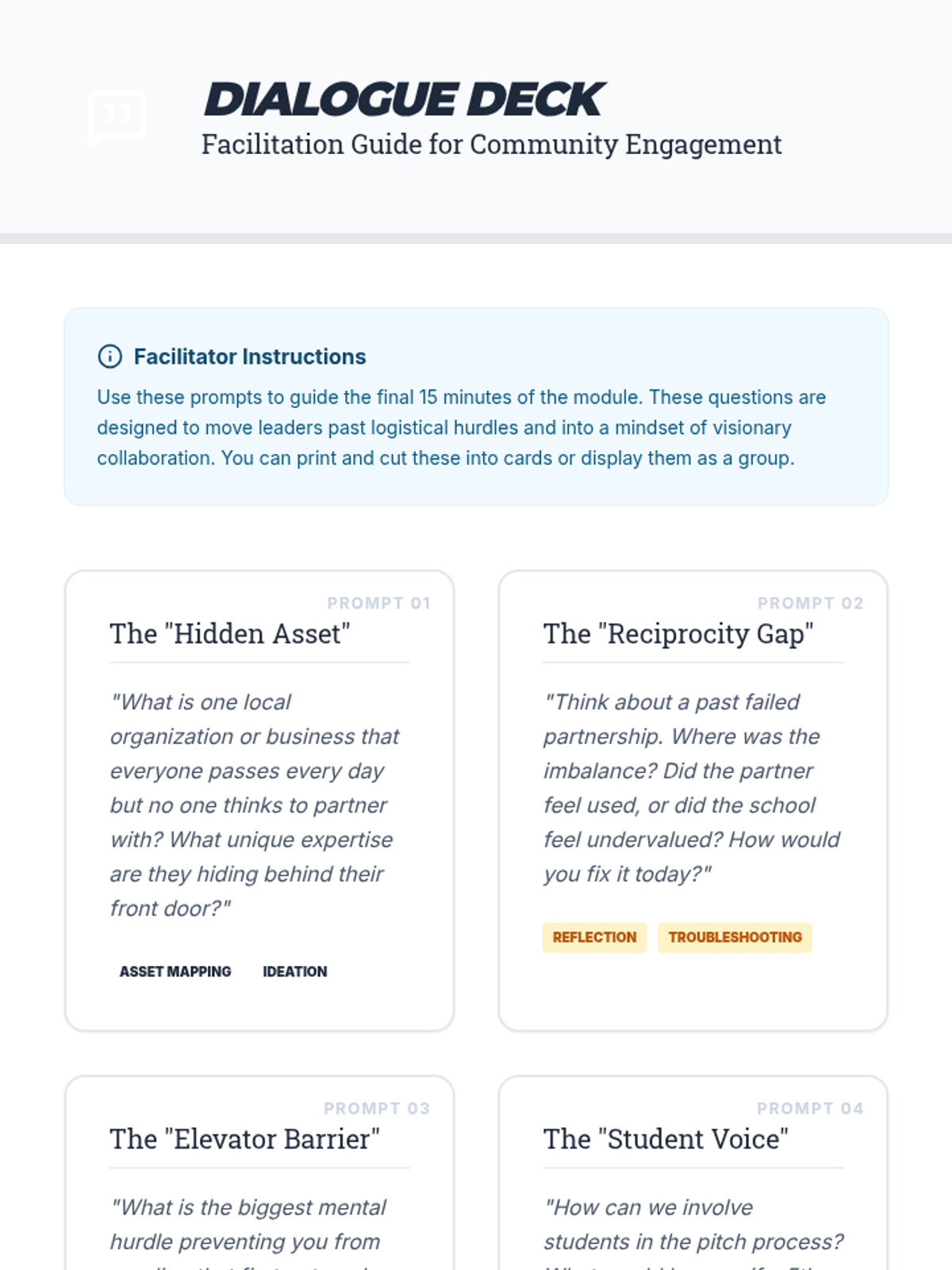
Task: Select the Ideation tag
Action: (294, 972)
